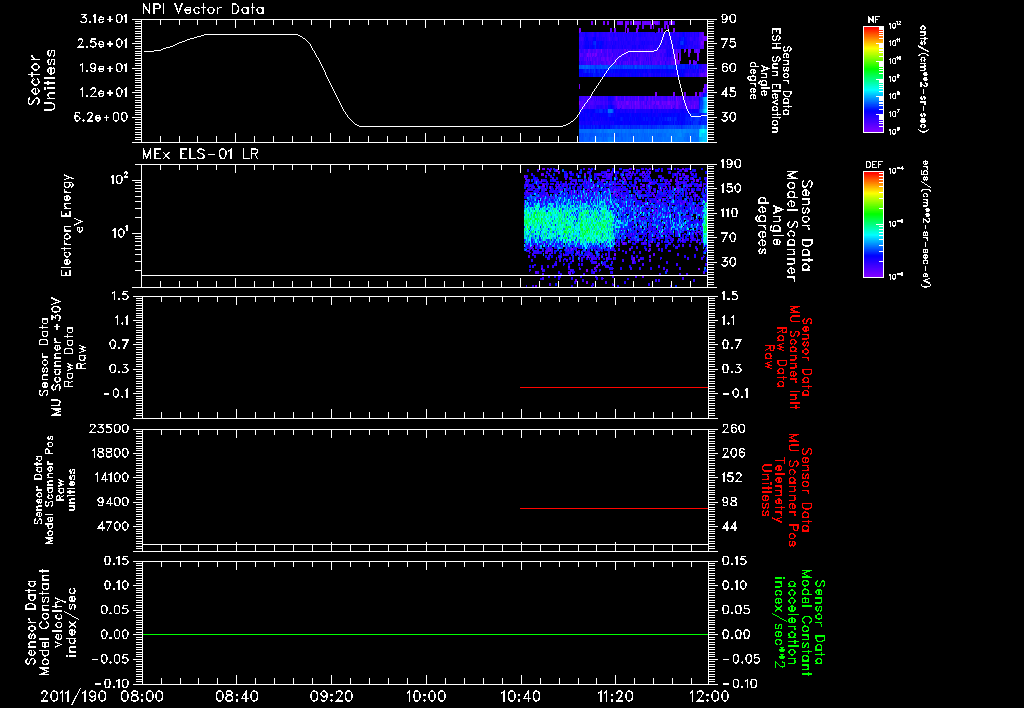The width and height of the screenshot is (1024, 708).
Task: Click the '2.5e+01' sector tick label
Action: [x=103, y=43]
